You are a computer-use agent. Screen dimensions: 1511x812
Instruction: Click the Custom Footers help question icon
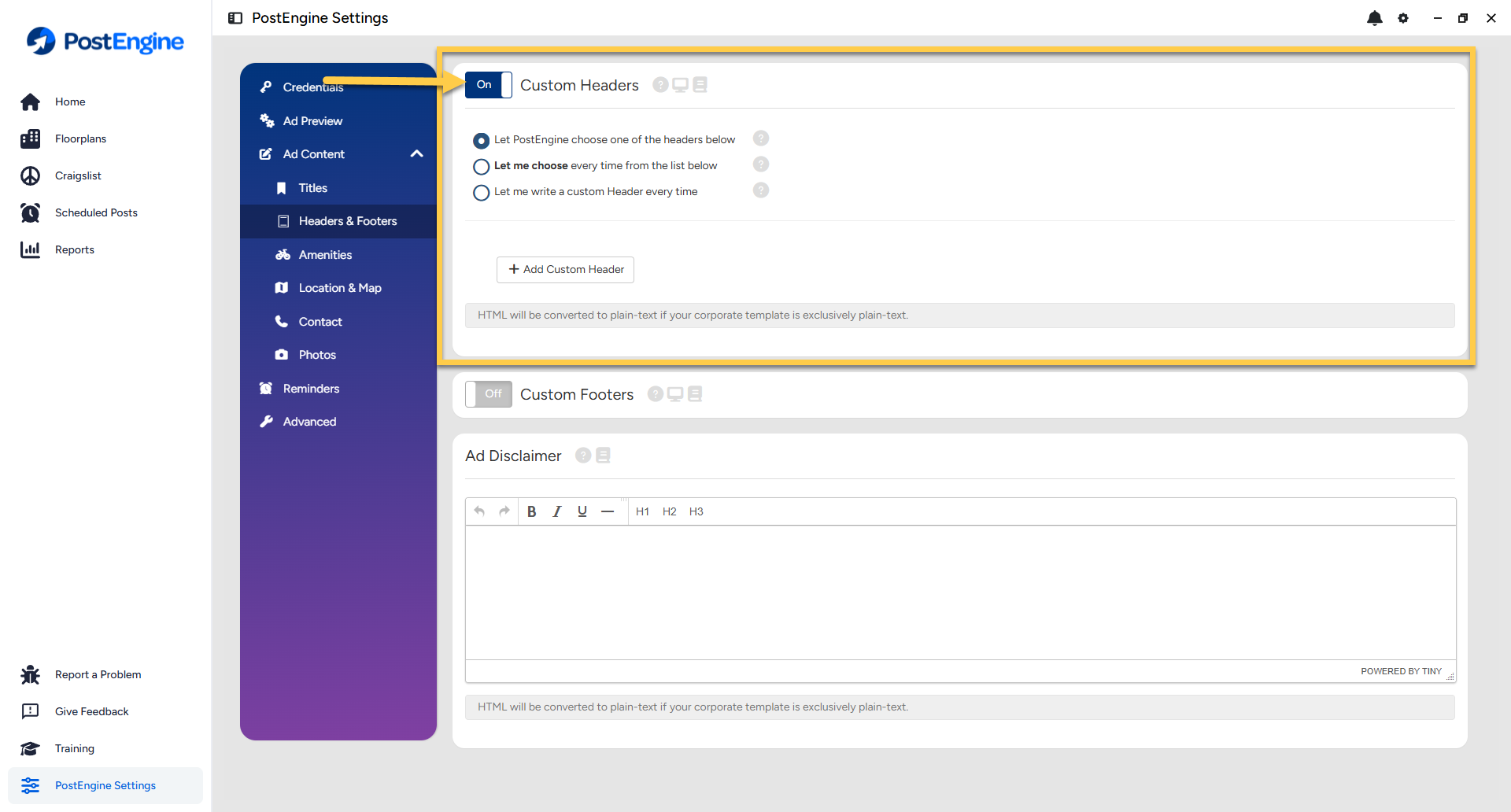point(656,394)
